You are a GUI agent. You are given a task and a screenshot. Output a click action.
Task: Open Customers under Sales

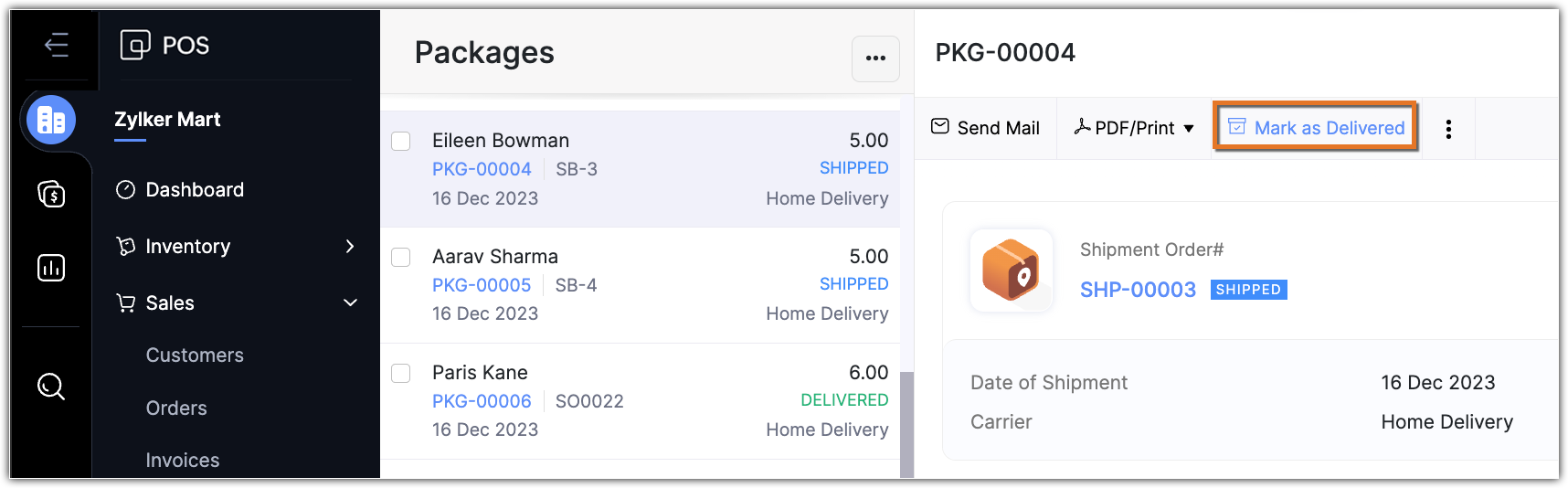(x=195, y=355)
